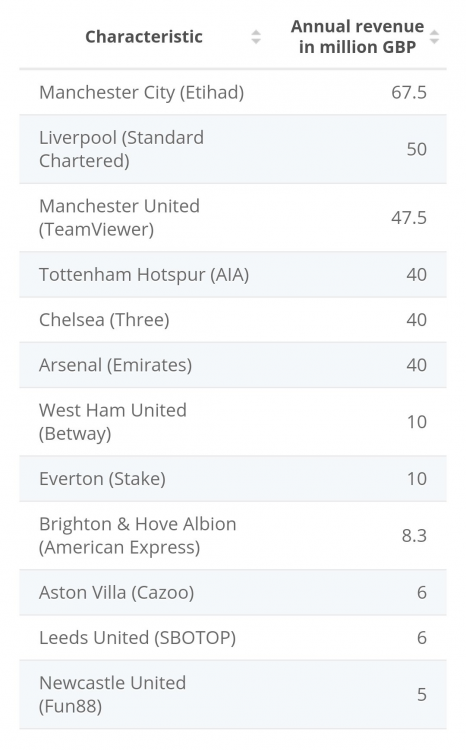The width and height of the screenshot is (466, 750).
Task: Select West Ham United (Betway) row
Action: (233, 422)
